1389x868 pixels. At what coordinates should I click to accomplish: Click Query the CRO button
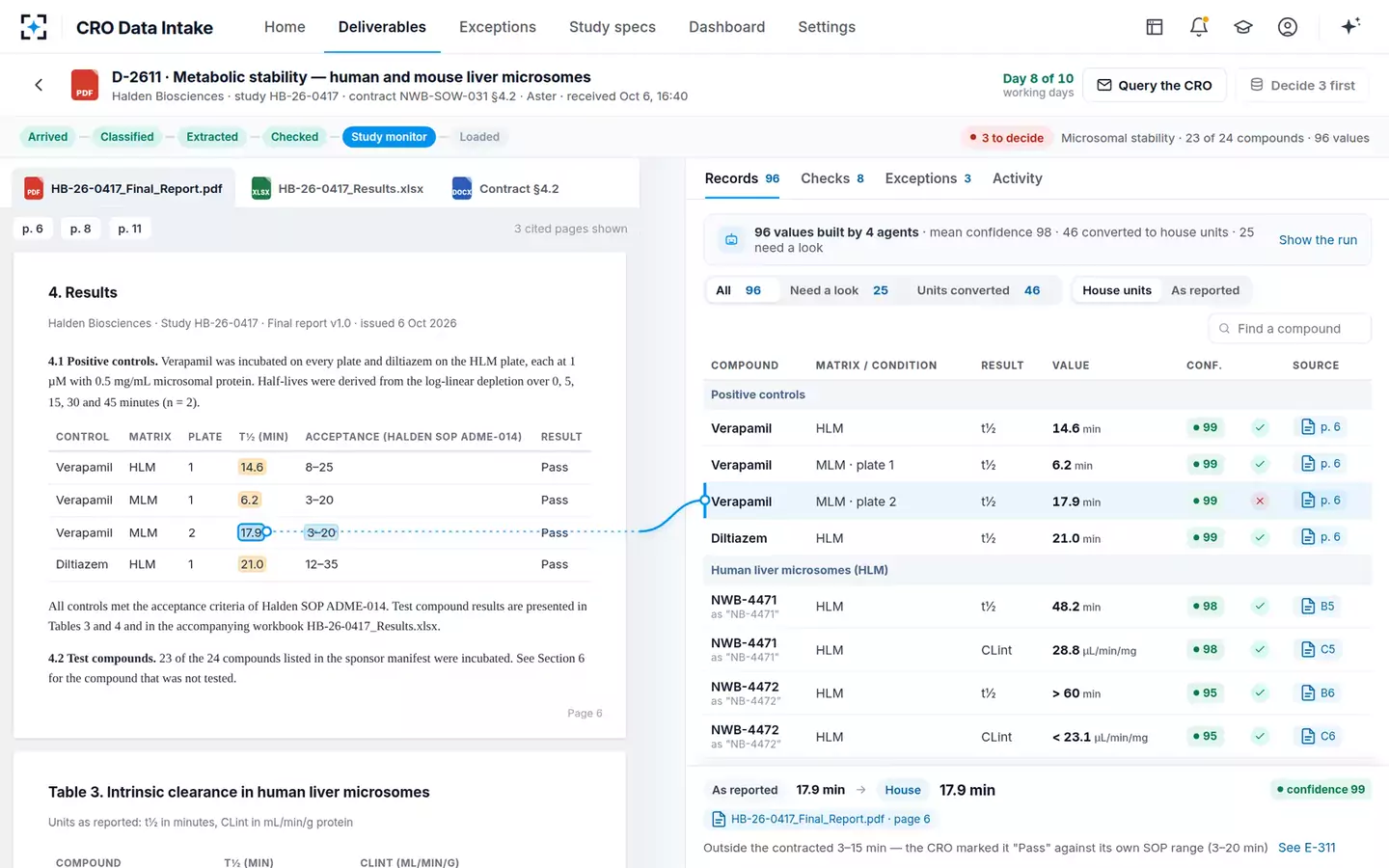pyautogui.click(x=1155, y=85)
